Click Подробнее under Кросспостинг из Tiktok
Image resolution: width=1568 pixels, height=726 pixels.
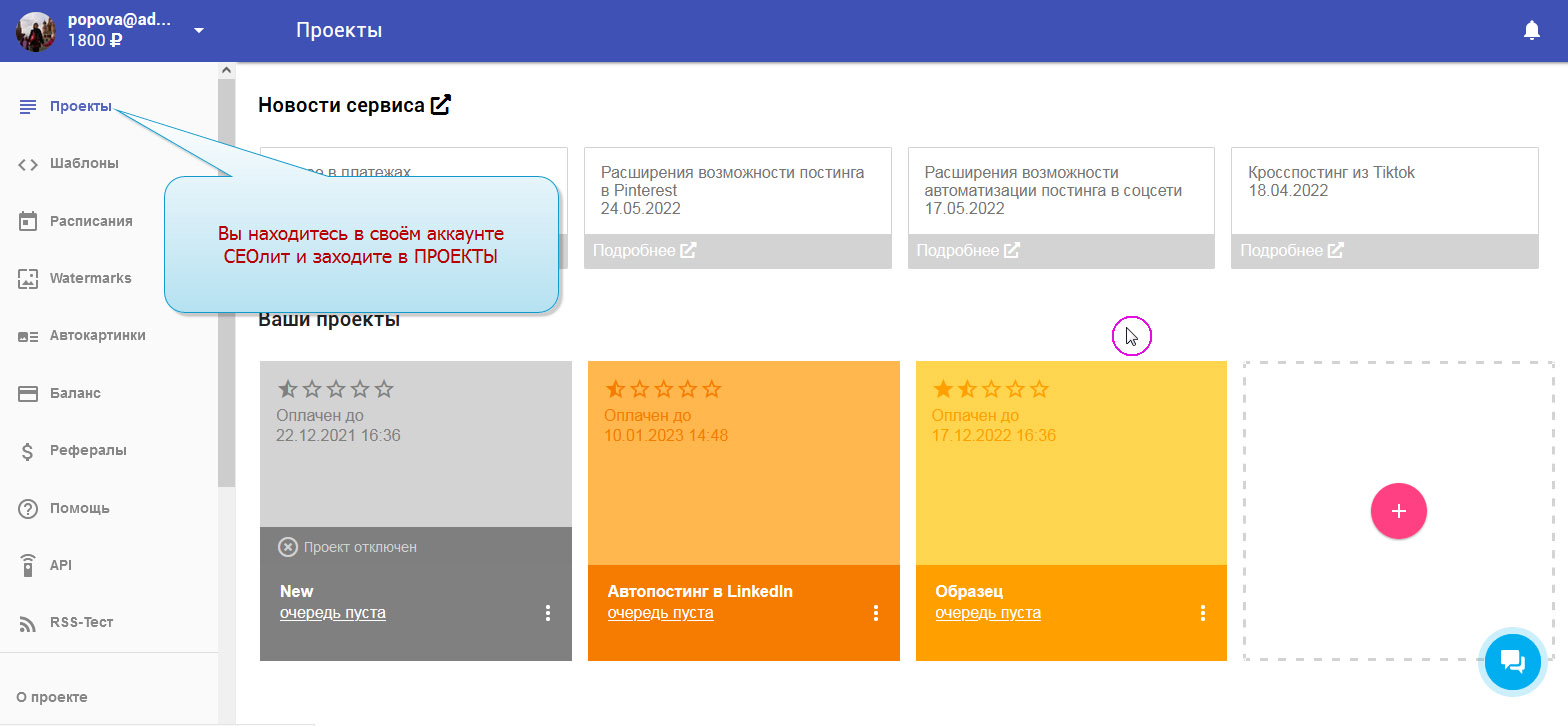1291,251
